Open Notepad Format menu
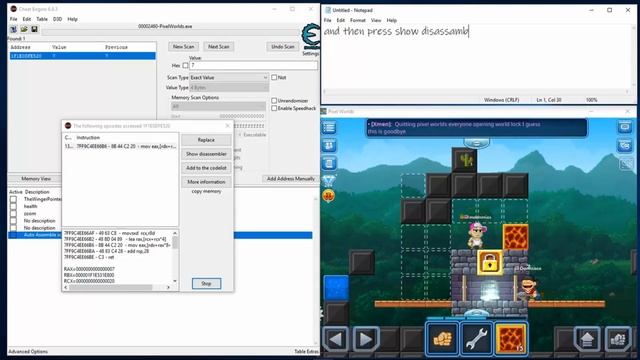The height and width of the screenshot is (360, 640). pyautogui.click(x=358, y=20)
